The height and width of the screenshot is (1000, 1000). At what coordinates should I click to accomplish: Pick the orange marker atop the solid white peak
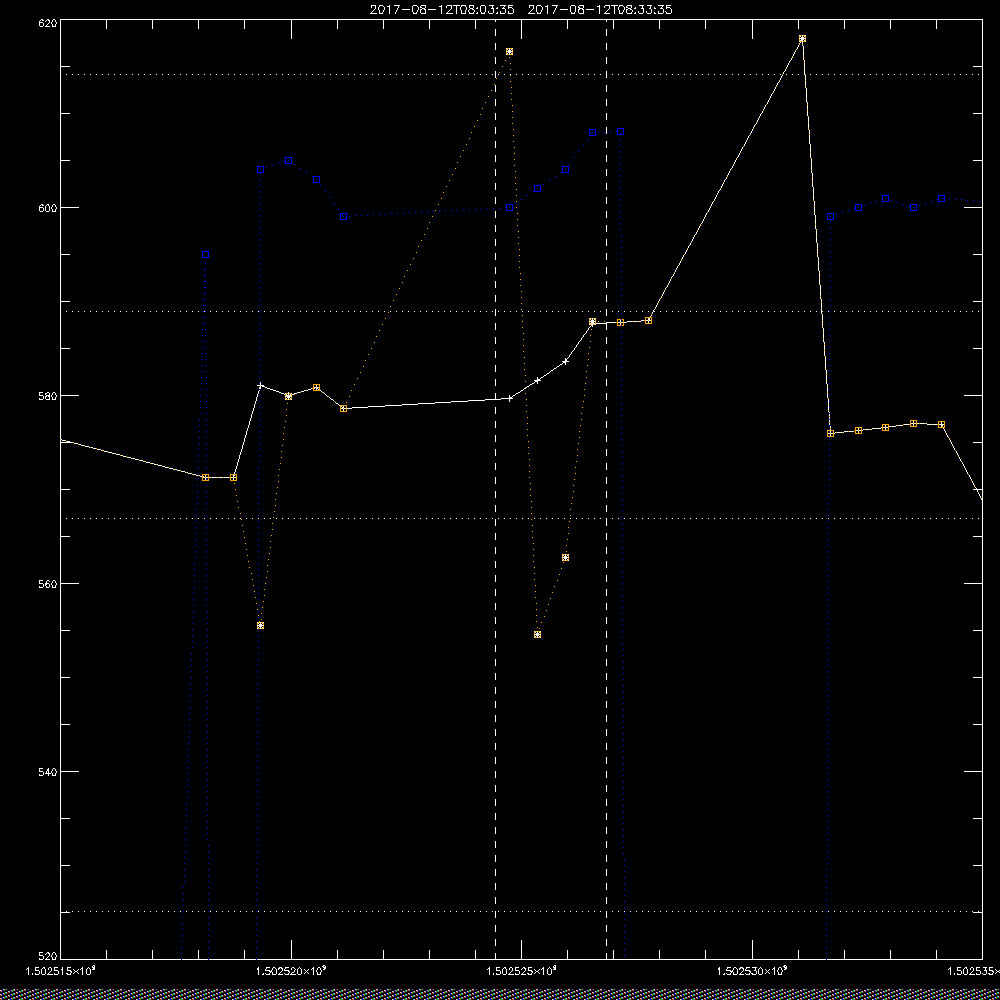coord(802,38)
